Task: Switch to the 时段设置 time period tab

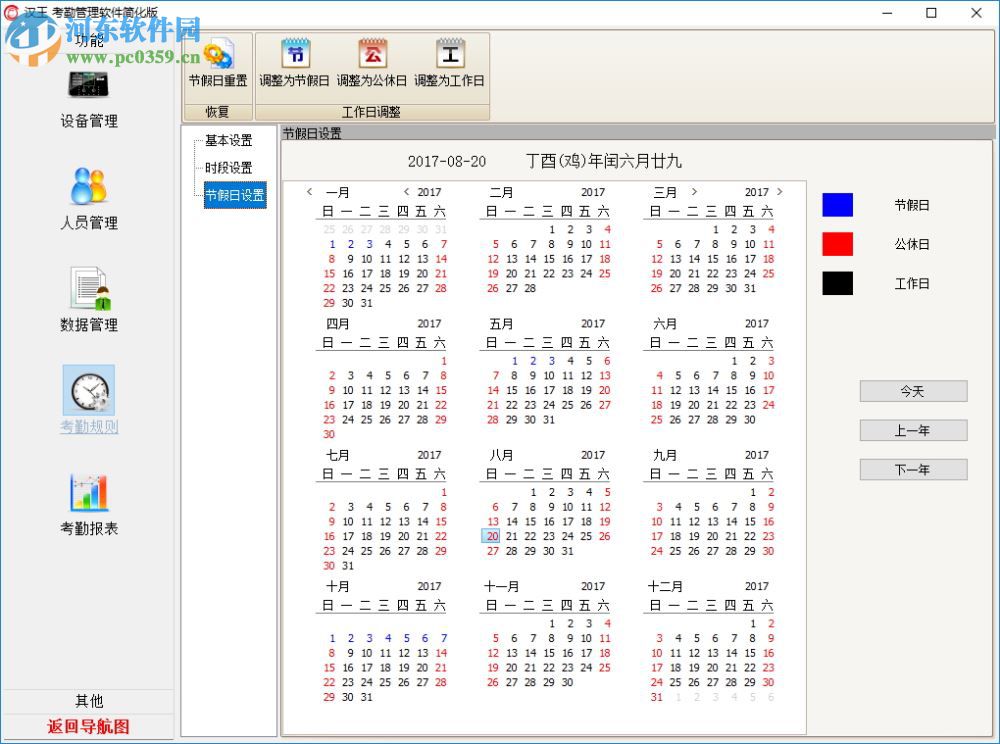Action: coord(228,167)
